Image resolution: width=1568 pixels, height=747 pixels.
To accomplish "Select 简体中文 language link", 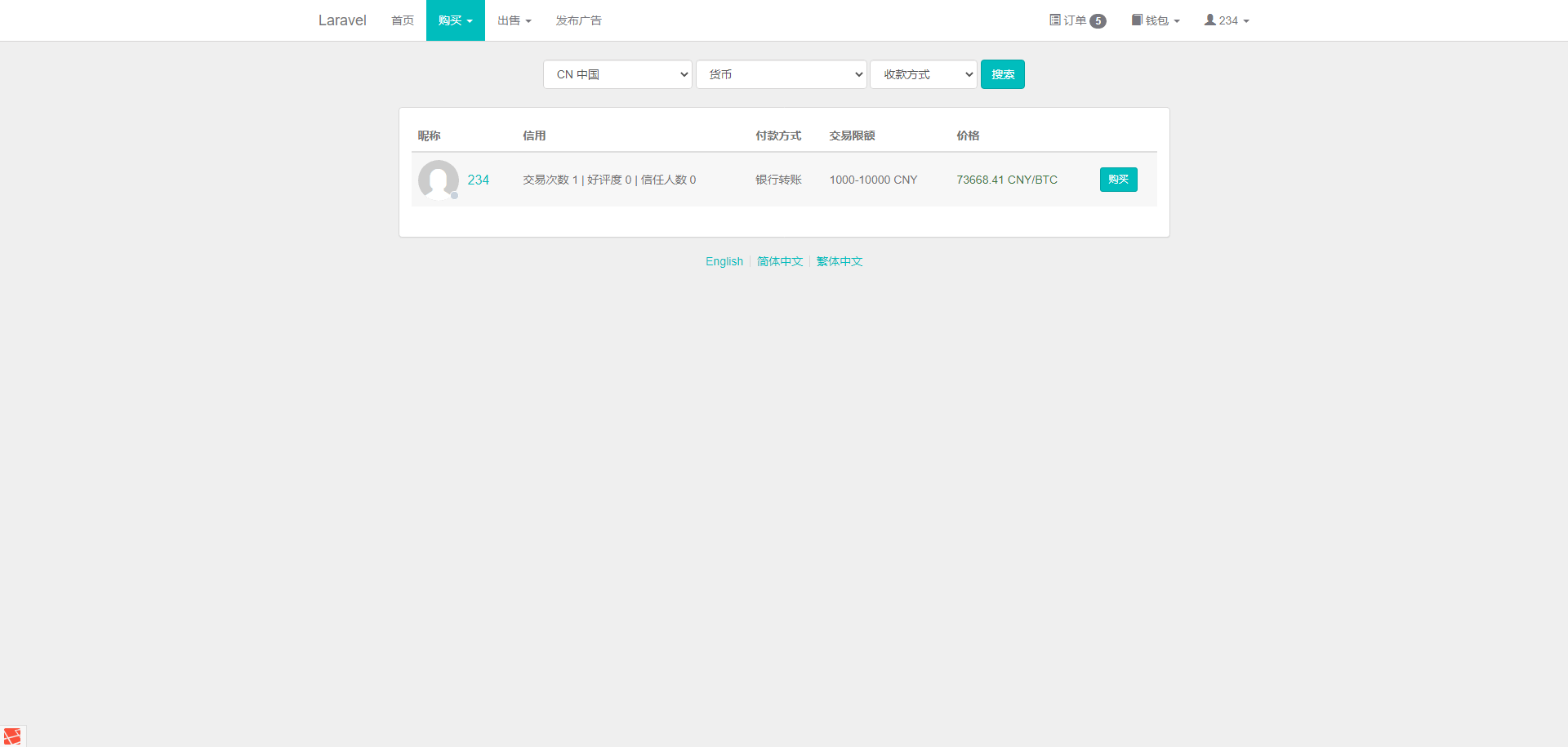I will point(780,261).
